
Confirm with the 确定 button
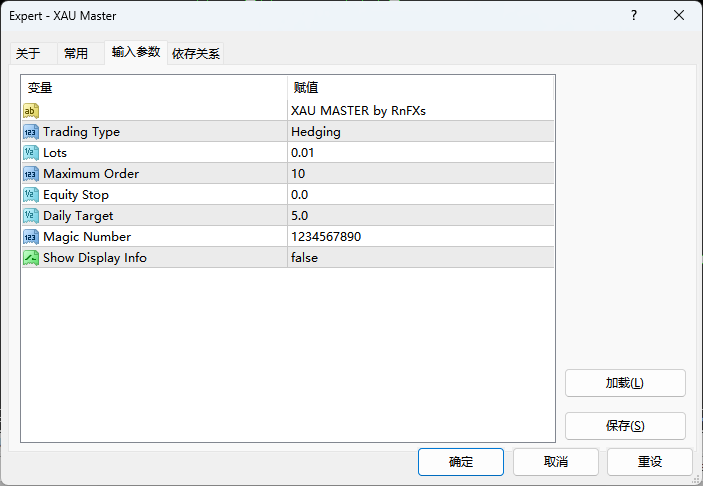pos(461,462)
